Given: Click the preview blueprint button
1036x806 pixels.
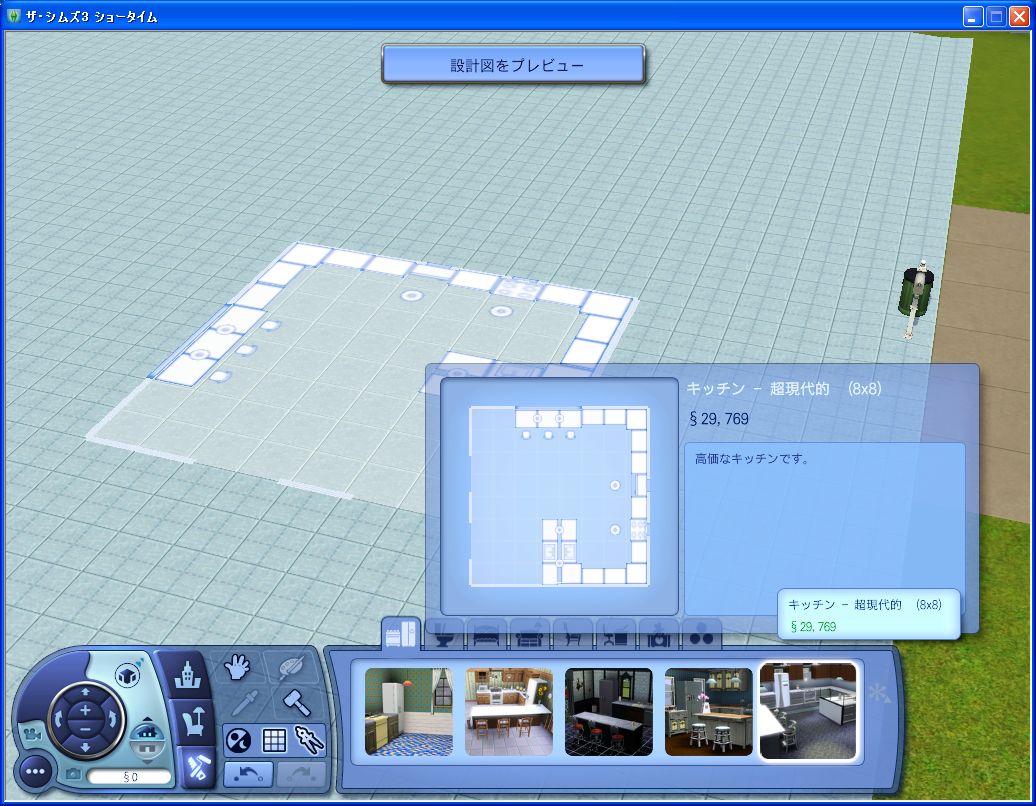Looking at the screenshot, I should coord(513,64).
